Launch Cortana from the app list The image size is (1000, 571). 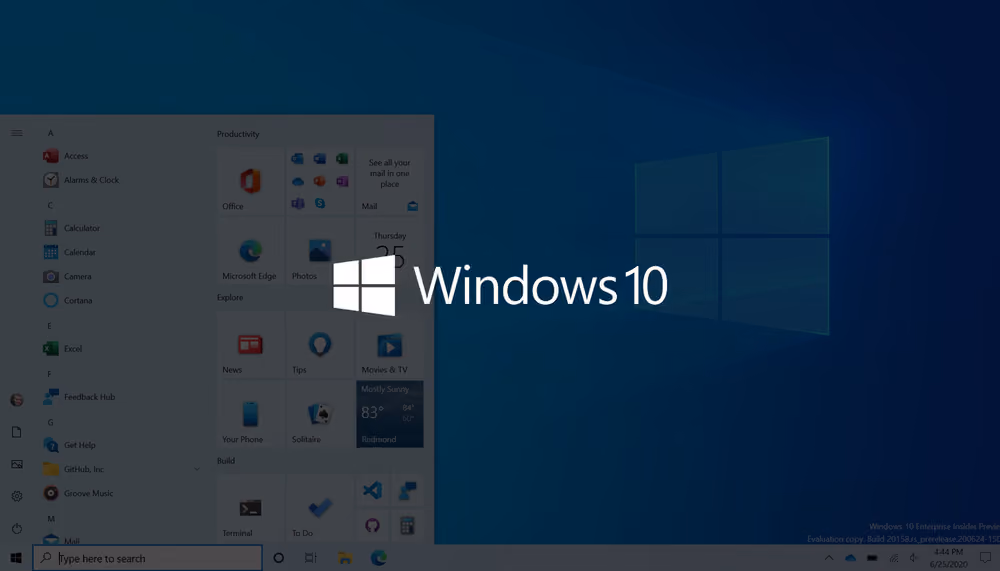[x=121, y=300]
